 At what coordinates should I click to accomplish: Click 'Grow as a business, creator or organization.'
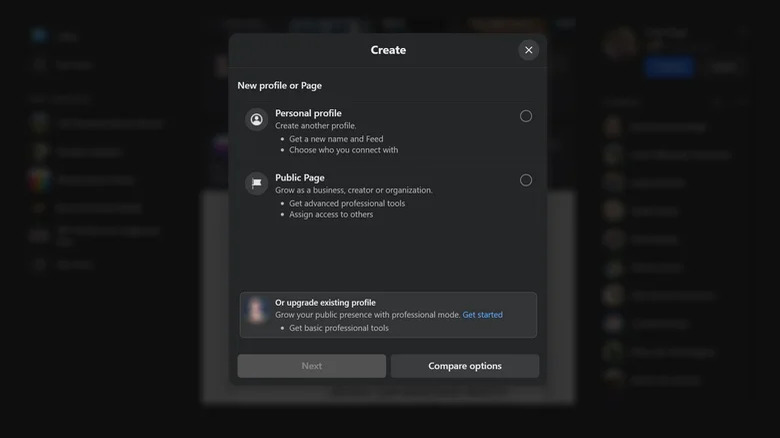click(x=354, y=190)
